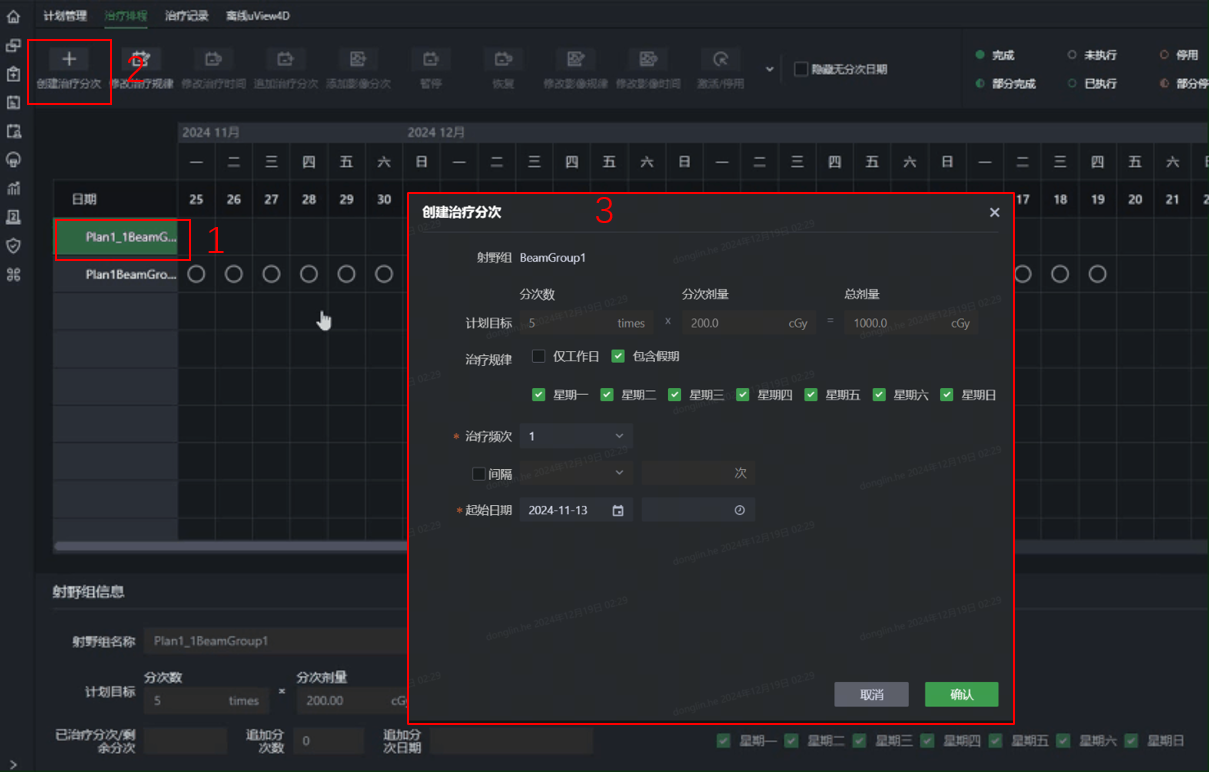Open the calendar picker for 起始日期

pos(618,510)
